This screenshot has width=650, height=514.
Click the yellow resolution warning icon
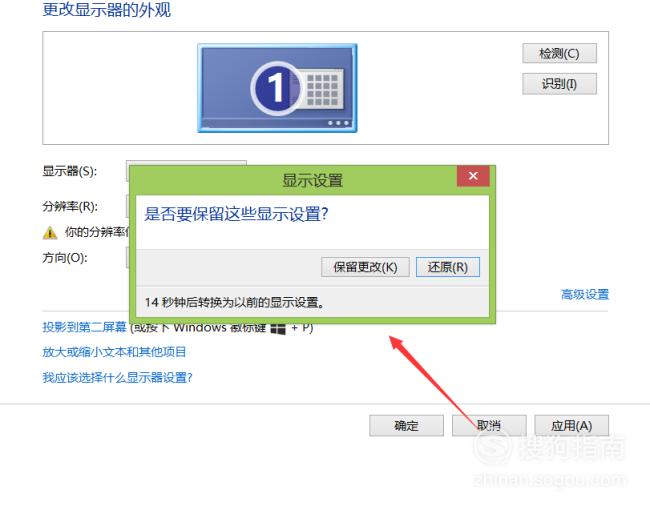[50, 233]
